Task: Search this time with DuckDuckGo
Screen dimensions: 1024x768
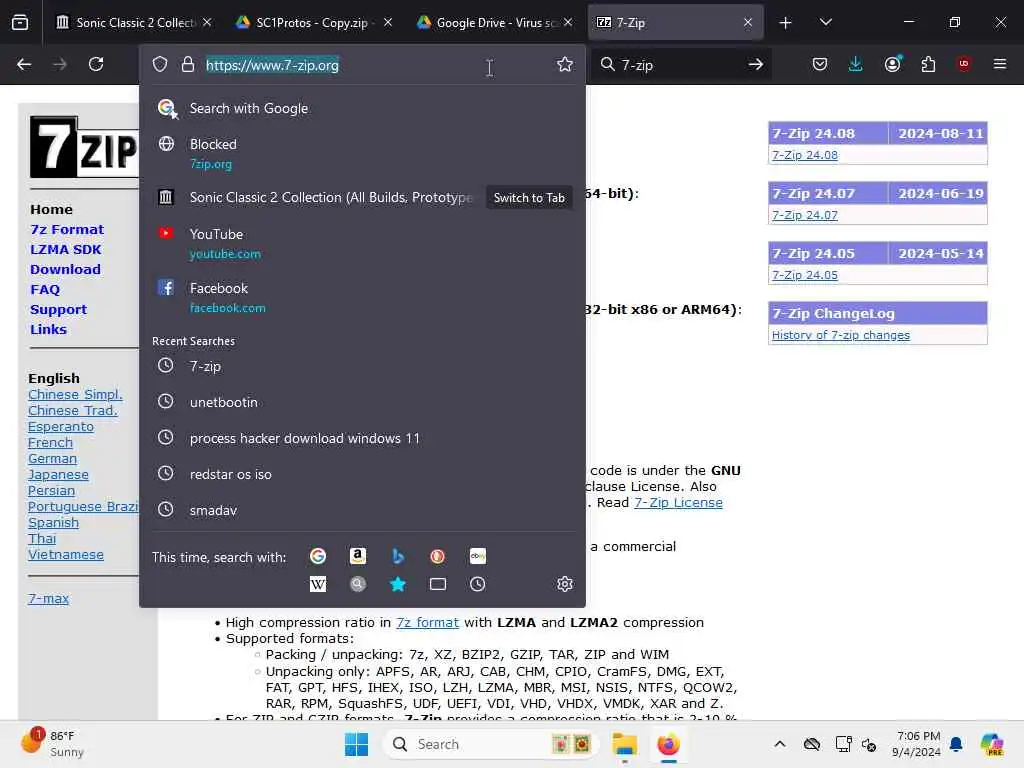Action: (x=438, y=556)
